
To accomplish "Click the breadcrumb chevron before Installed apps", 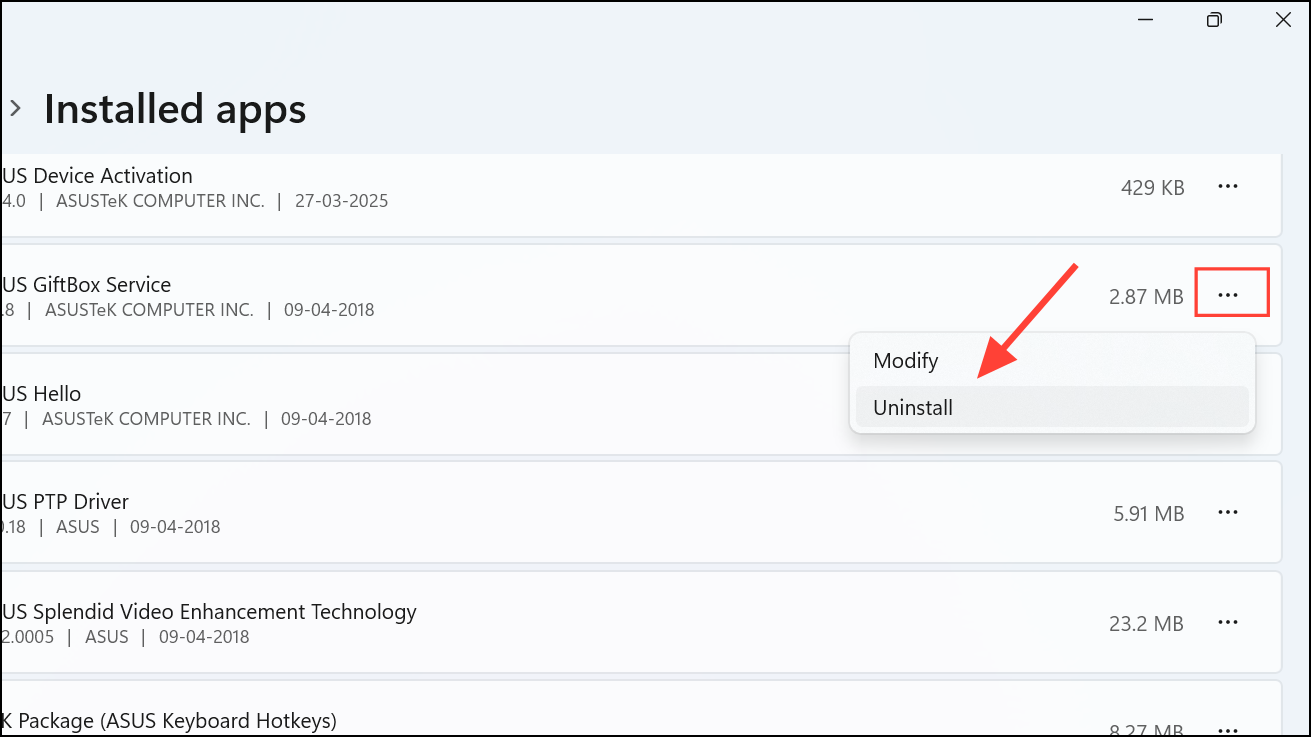I will coord(15,108).
